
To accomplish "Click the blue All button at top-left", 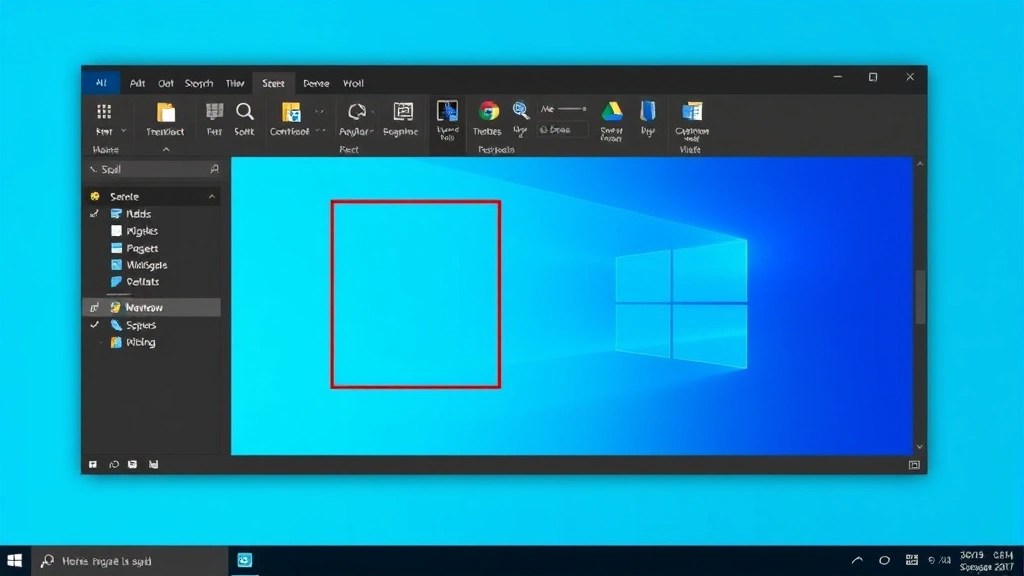I will point(101,84).
